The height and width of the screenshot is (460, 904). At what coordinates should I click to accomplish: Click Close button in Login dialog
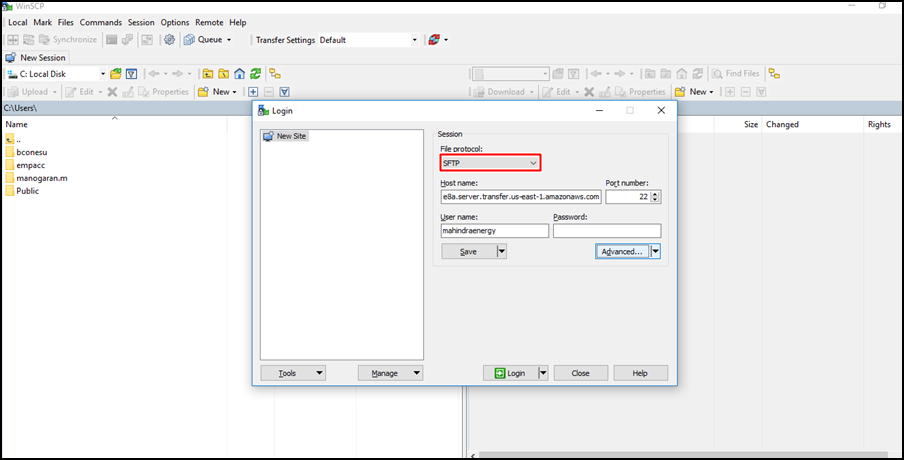coord(581,373)
